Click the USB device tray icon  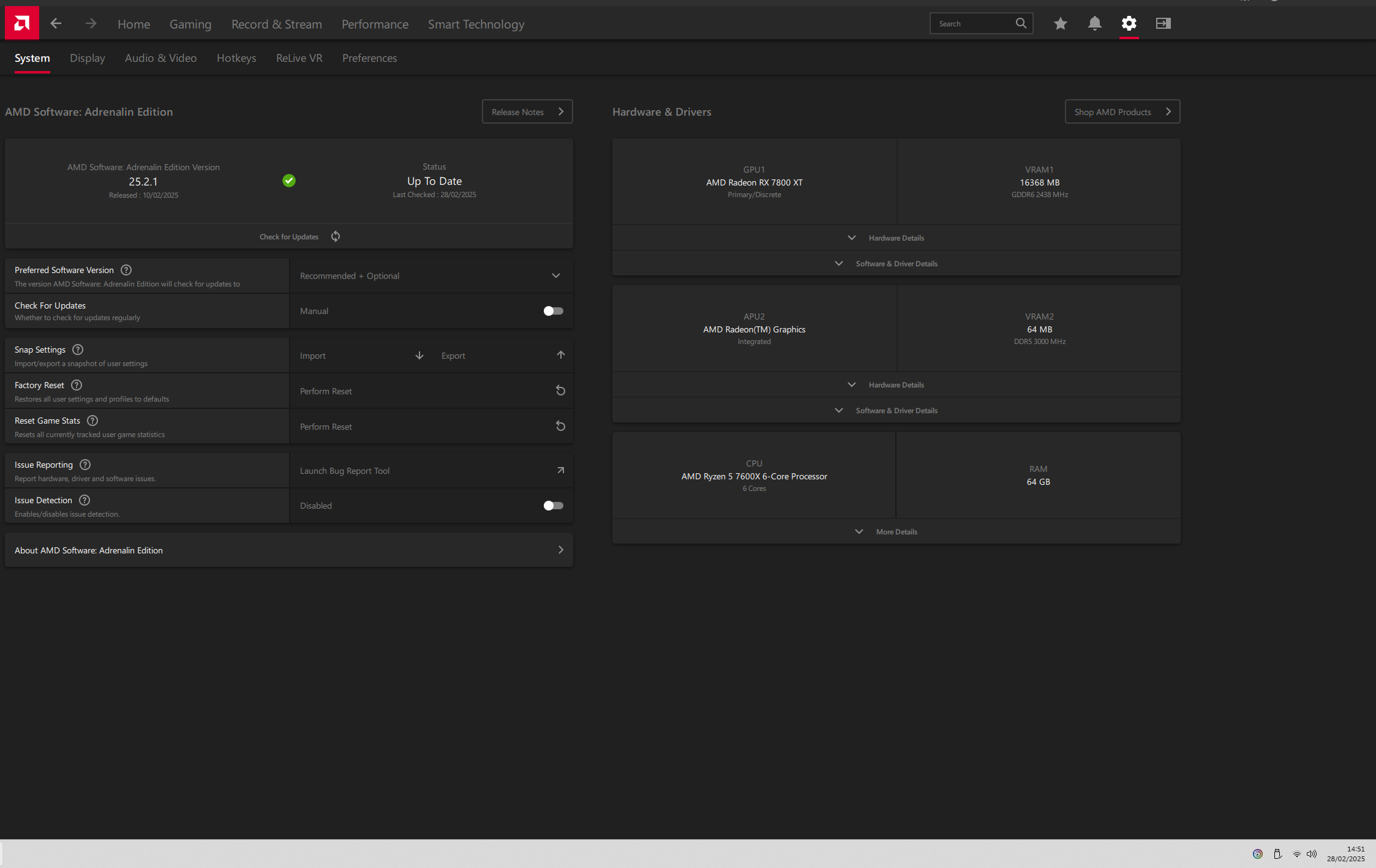pos(1277,854)
